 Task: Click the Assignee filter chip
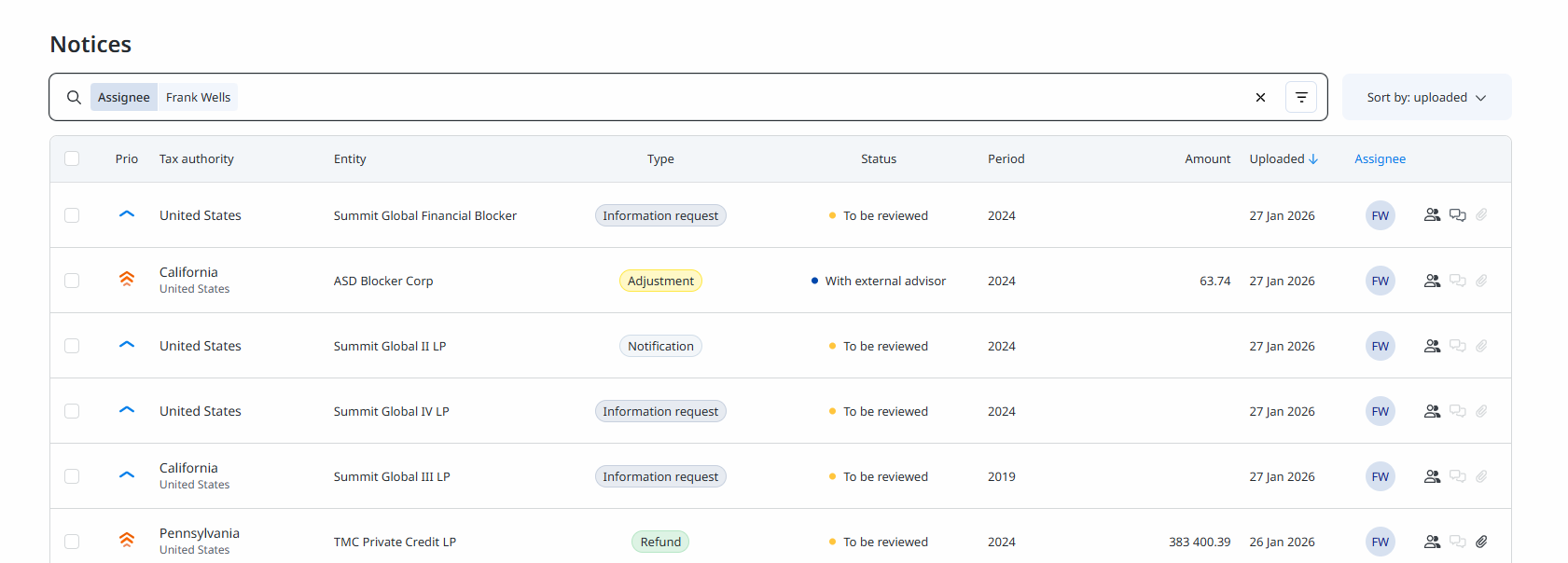click(124, 98)
